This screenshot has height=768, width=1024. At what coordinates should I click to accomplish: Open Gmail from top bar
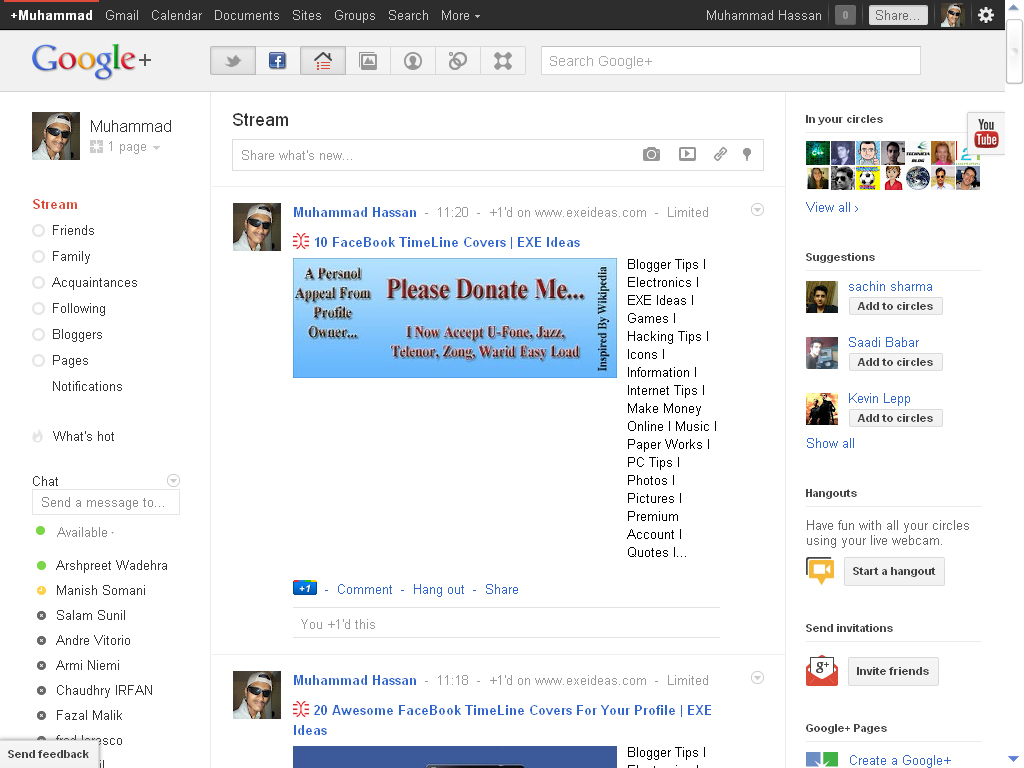point(121,15)
